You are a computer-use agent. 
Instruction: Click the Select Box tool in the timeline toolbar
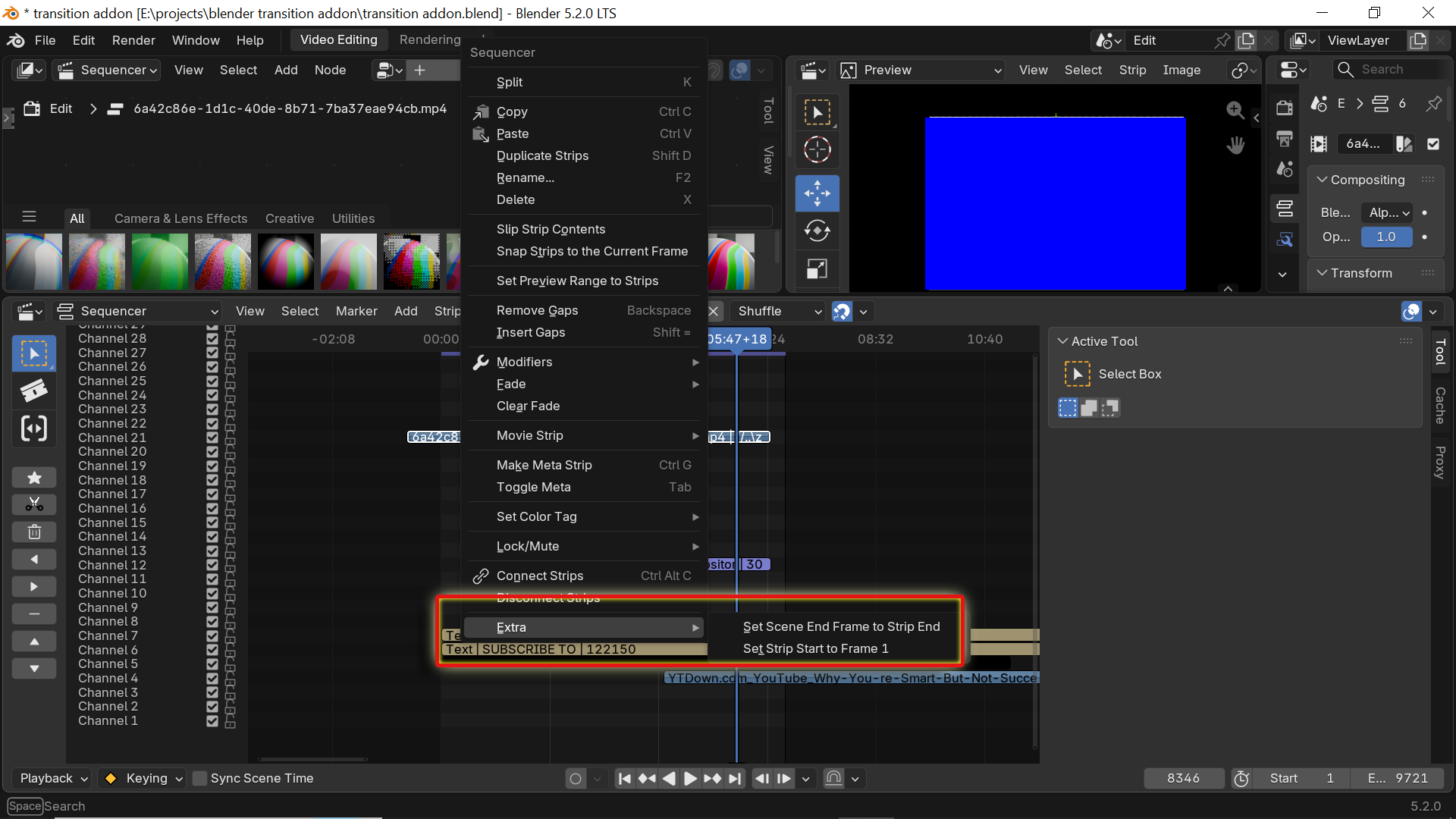pos(34,353)
